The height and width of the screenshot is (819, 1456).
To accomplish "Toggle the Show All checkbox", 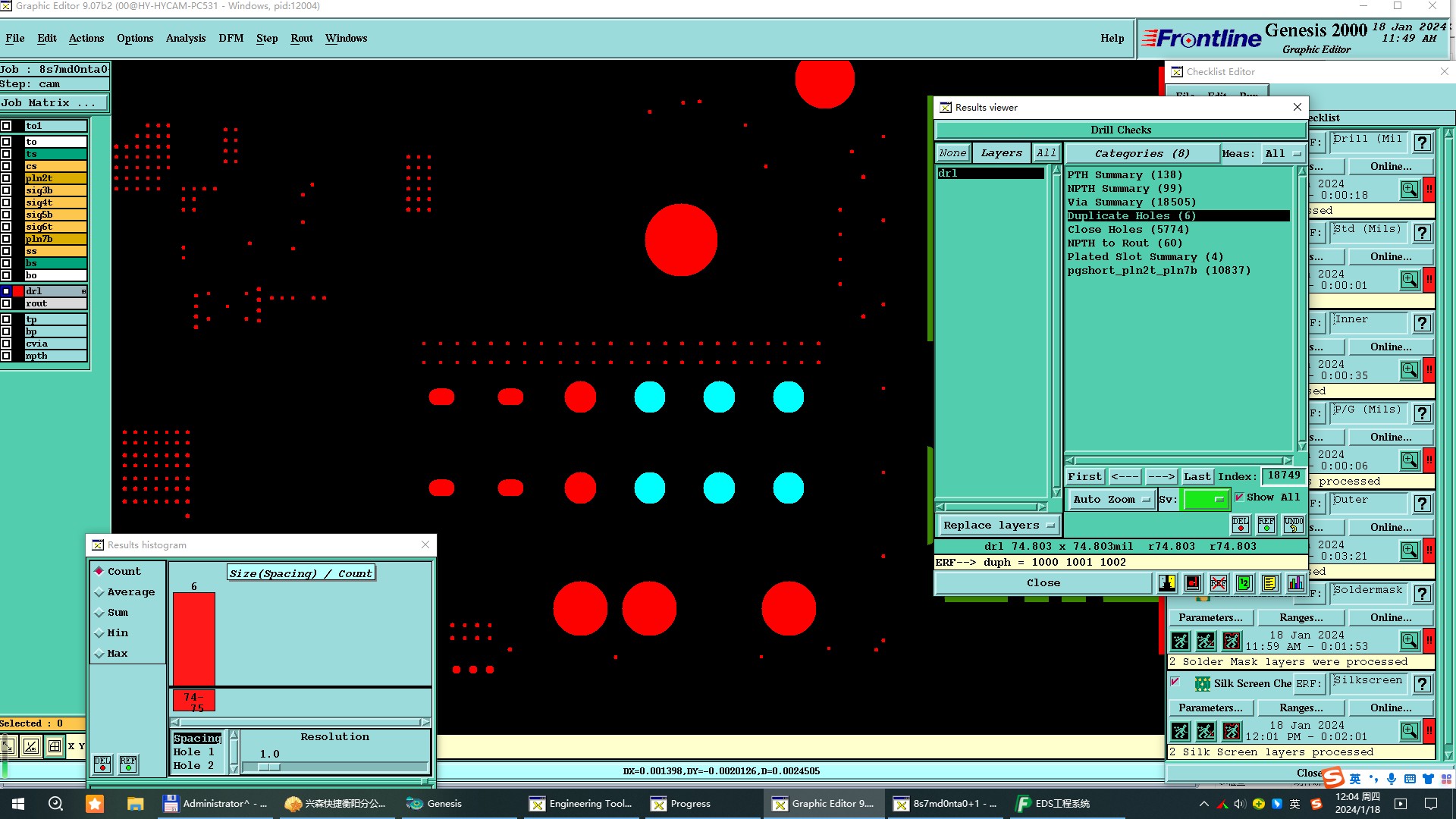I will point(1239,497).
